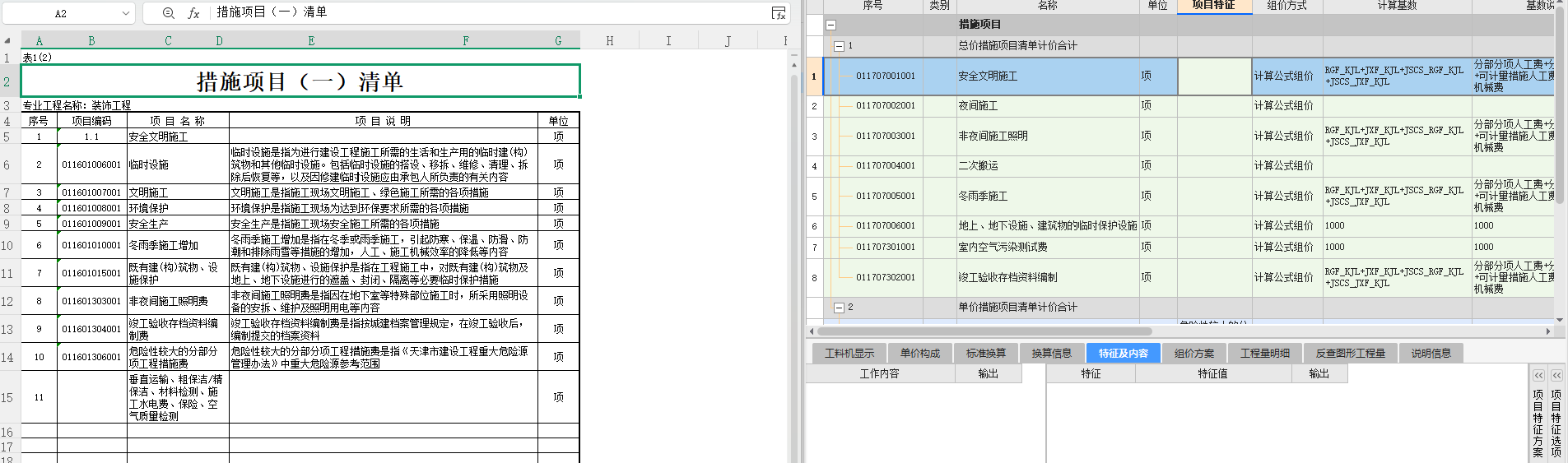Open the formula bar expand icon at right end
Image resolution: width=1568 pixels, height=463 pixels.
779,13
